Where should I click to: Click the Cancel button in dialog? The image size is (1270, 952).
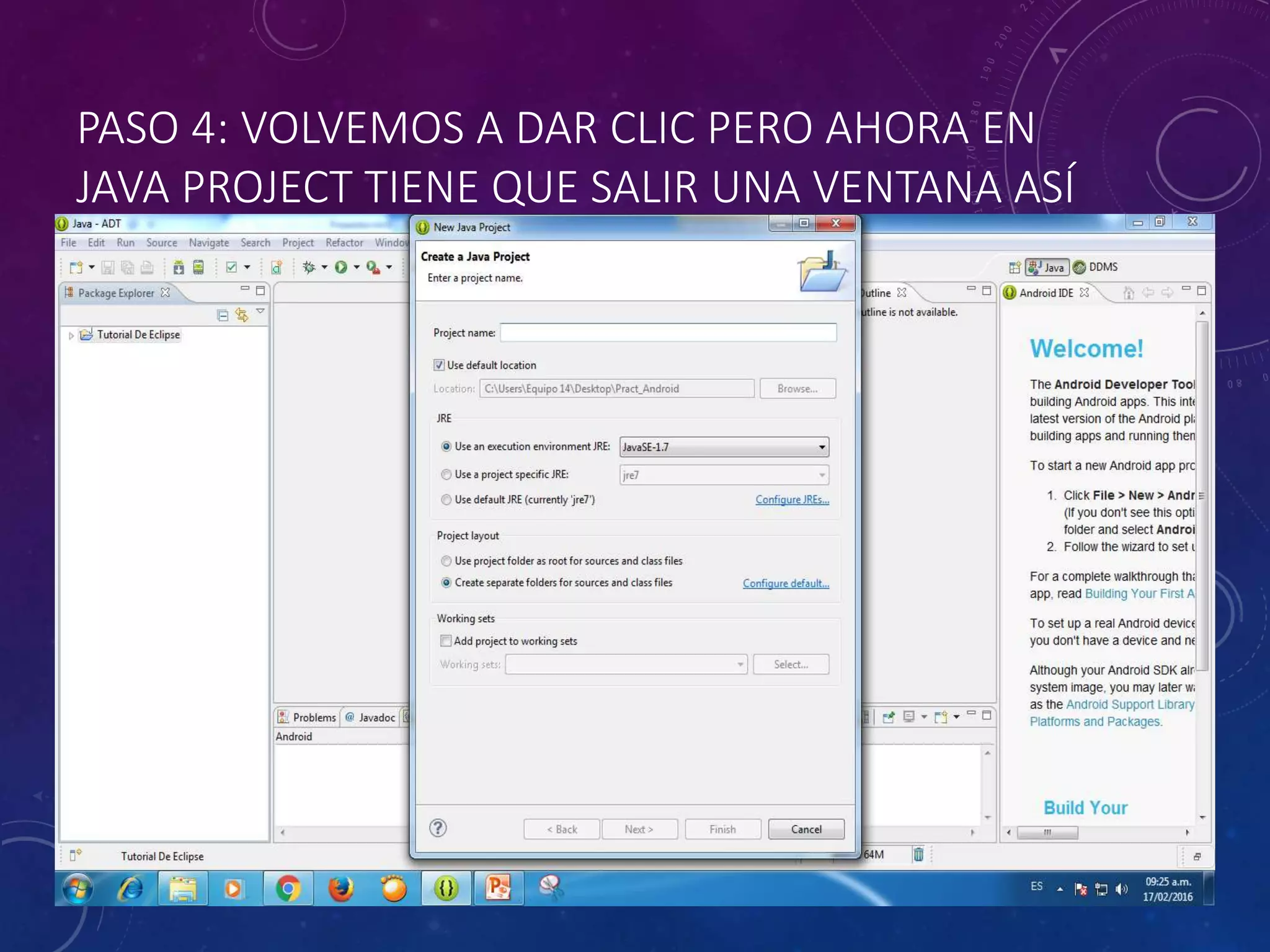806,829
